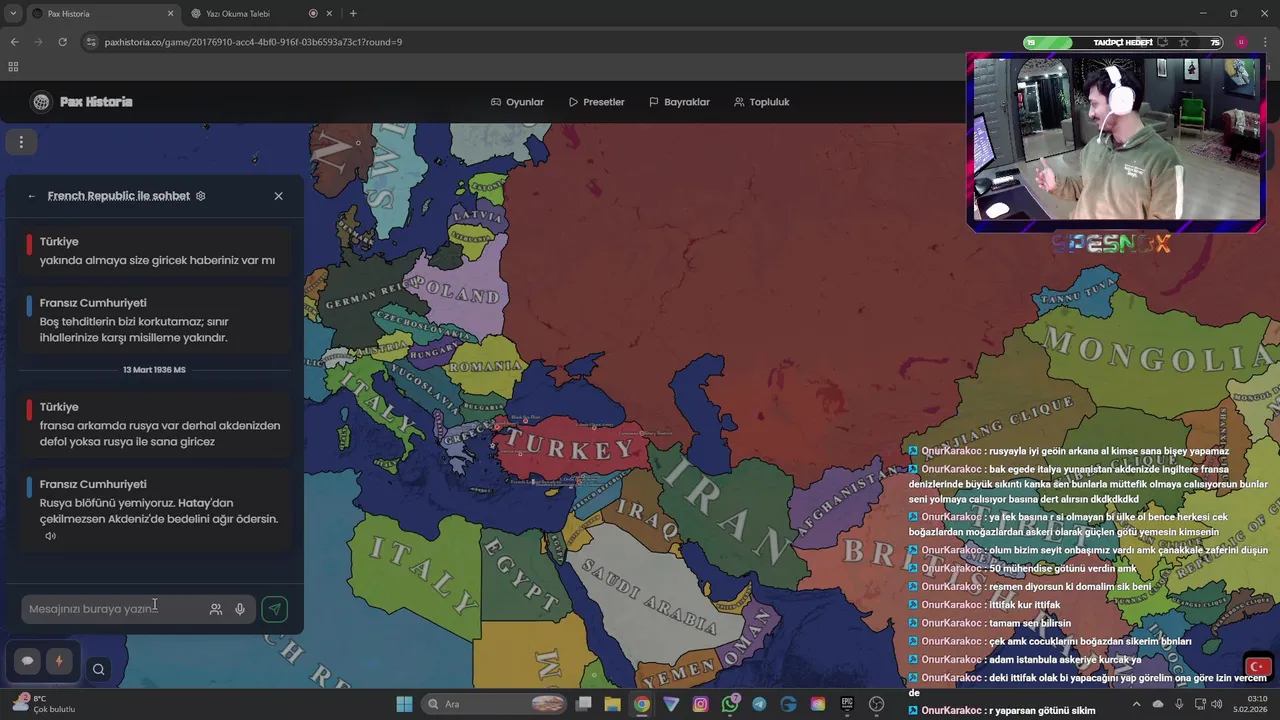Open WhatsApp from taskbar
Viewport: 1280px width, 720px height.
[730, 704]
